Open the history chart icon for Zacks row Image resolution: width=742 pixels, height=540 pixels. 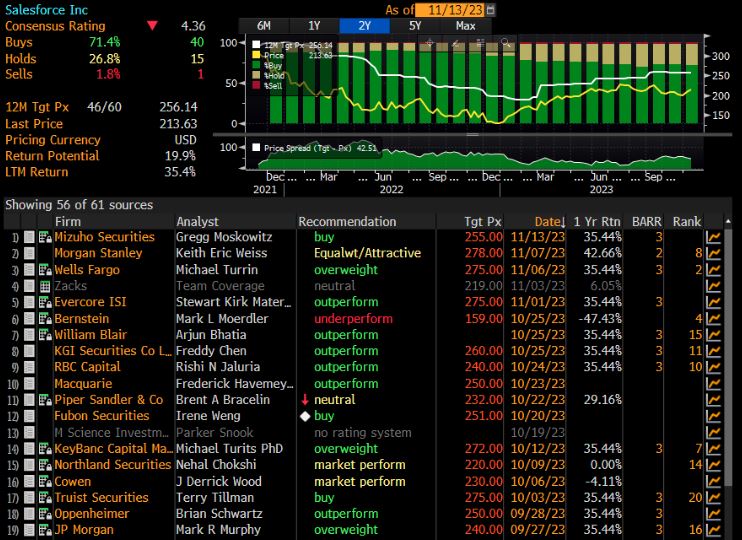click(x=713, y=286)
